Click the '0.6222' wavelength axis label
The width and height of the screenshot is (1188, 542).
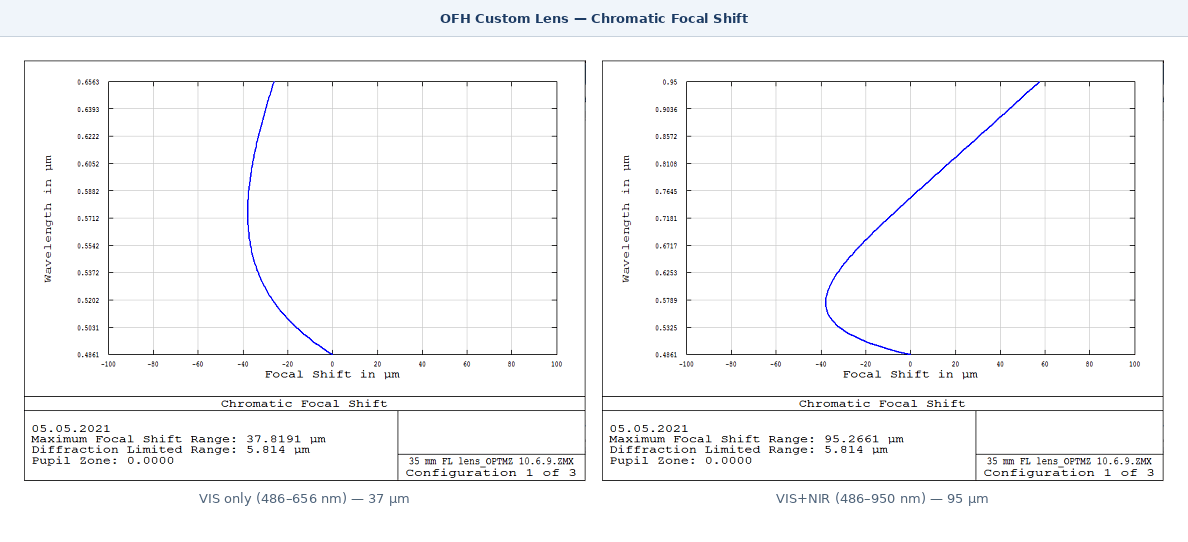point(88,136)
